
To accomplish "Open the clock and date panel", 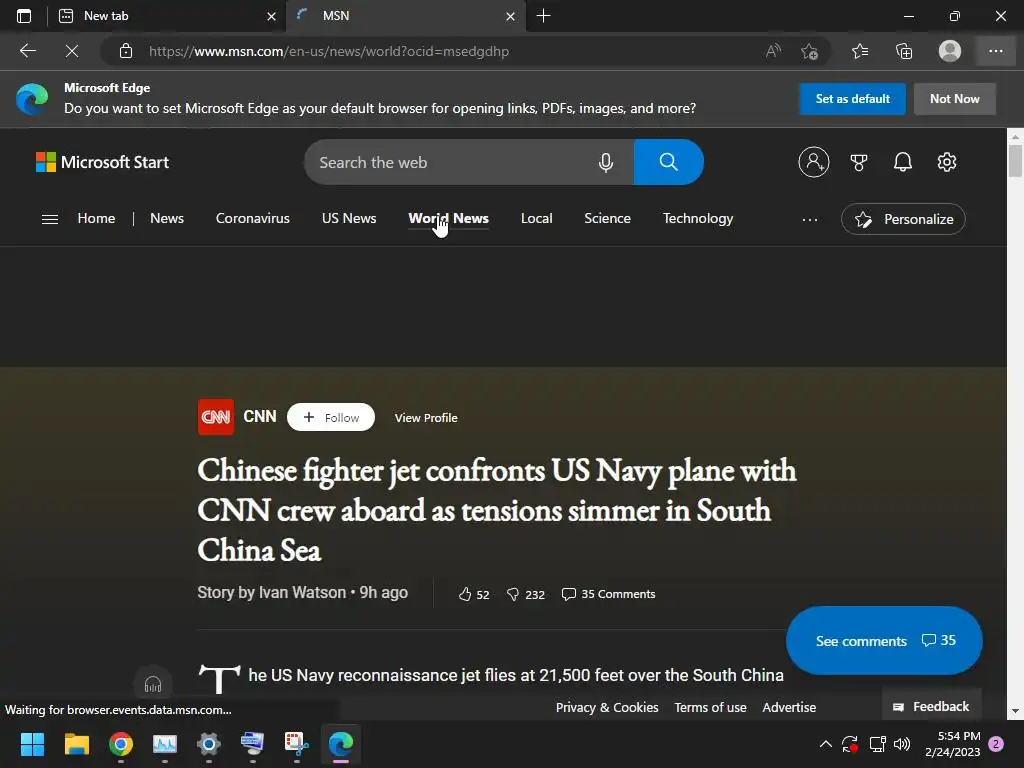I will 952,744.
